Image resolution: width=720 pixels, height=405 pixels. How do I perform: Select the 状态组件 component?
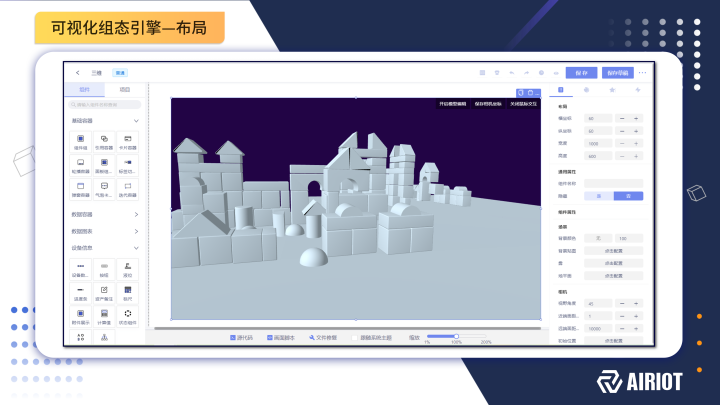point(128,317)
